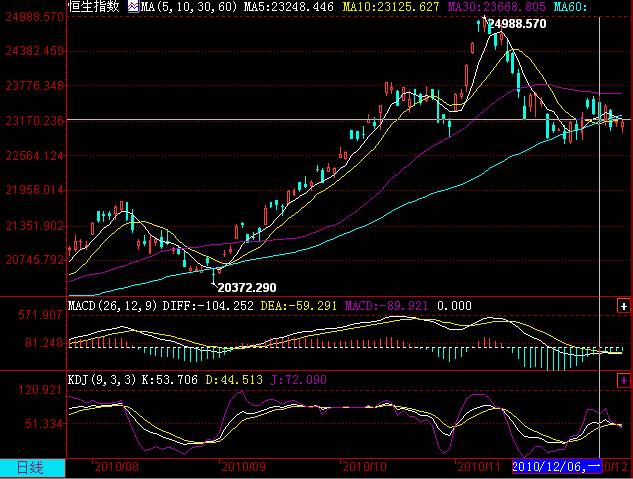Click the 24382.458 price axis label

pyautogui.click(x=35, y=51)
